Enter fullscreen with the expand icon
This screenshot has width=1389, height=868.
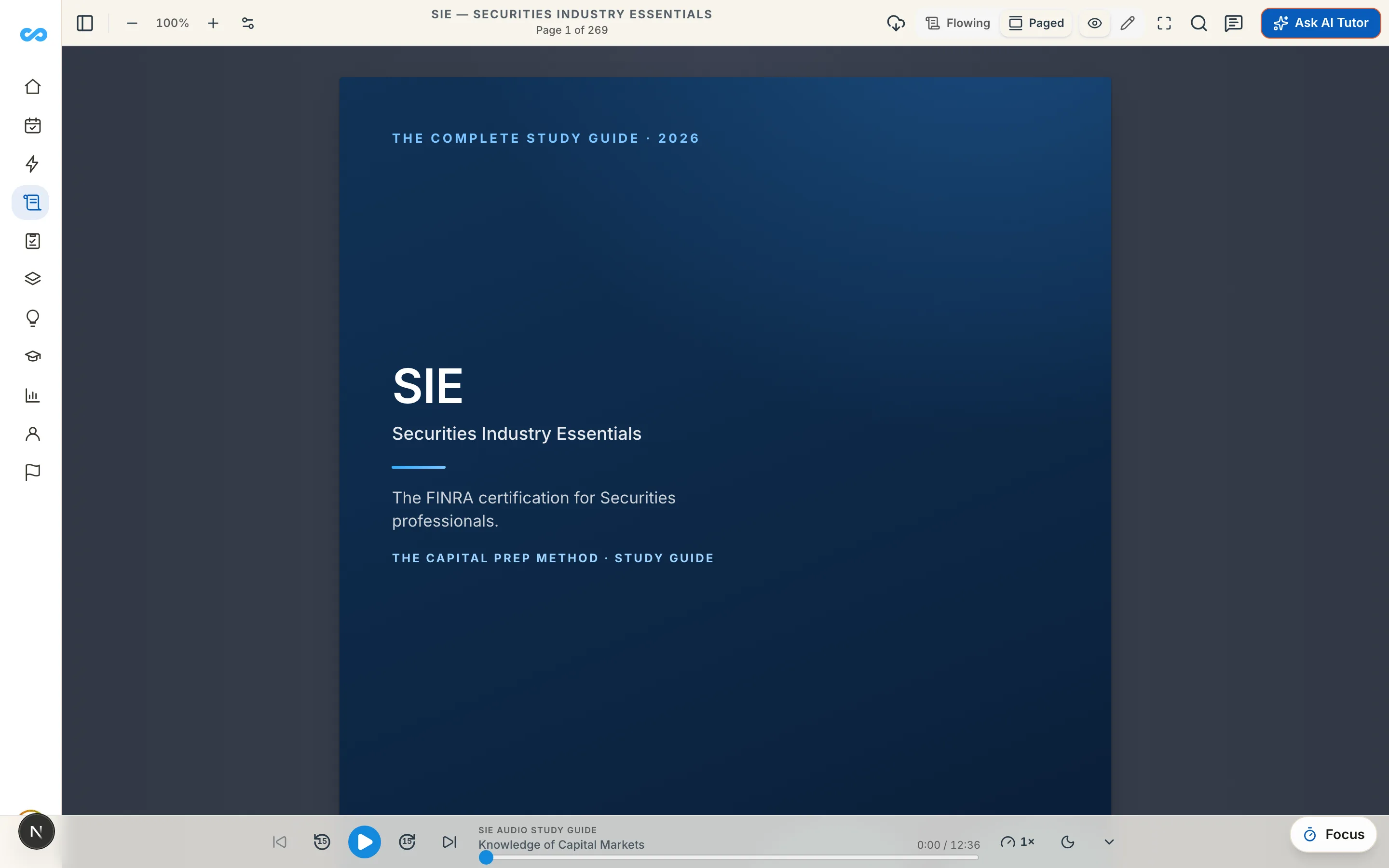(1164, 23)
